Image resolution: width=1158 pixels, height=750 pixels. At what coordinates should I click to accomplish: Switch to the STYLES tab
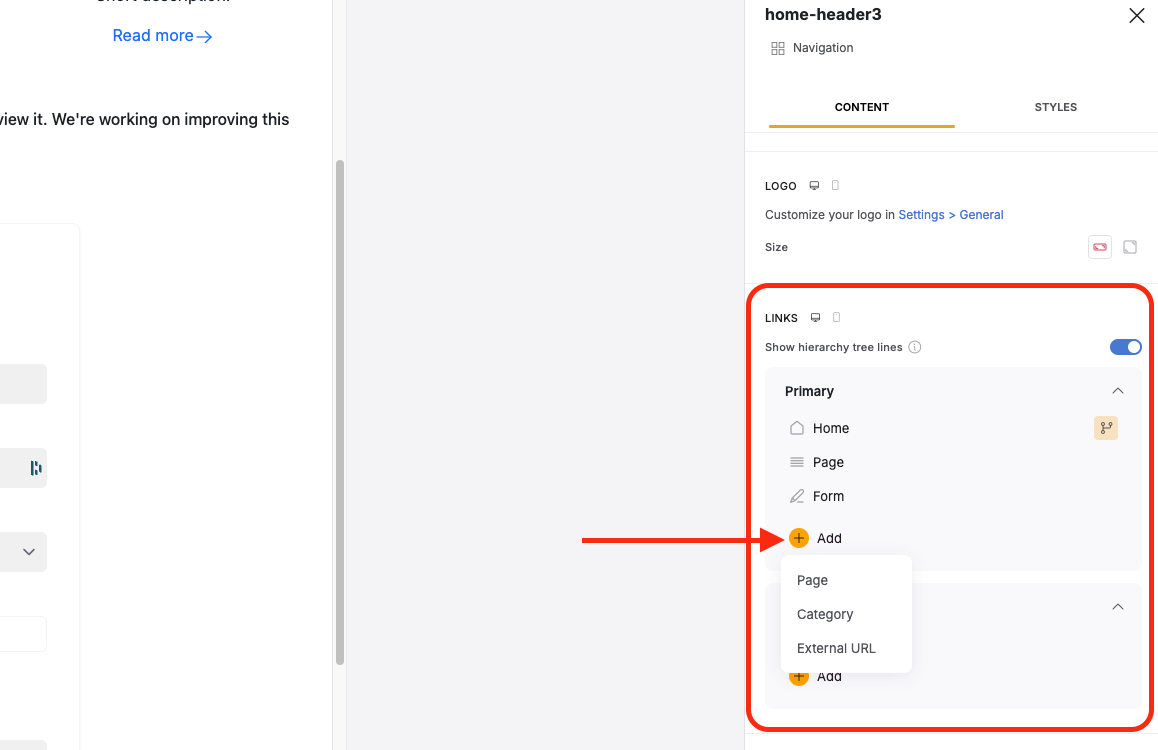(x=1055, y=107)
